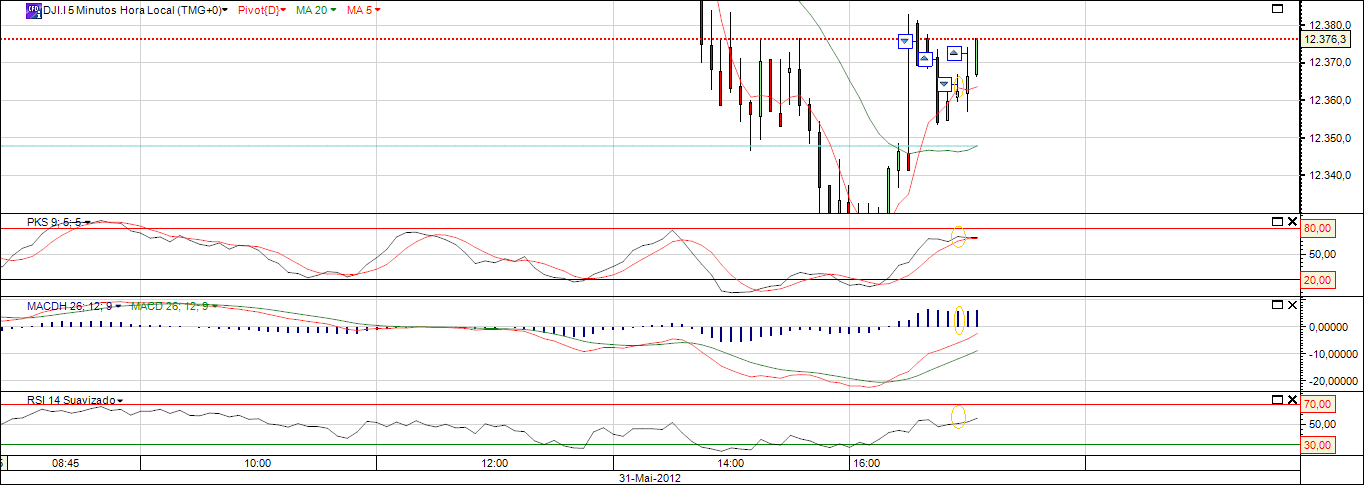This screenshot has width=1364, height=503.
Task: Open the MA 5 indicator dropdown
Action: pos(377,9)
